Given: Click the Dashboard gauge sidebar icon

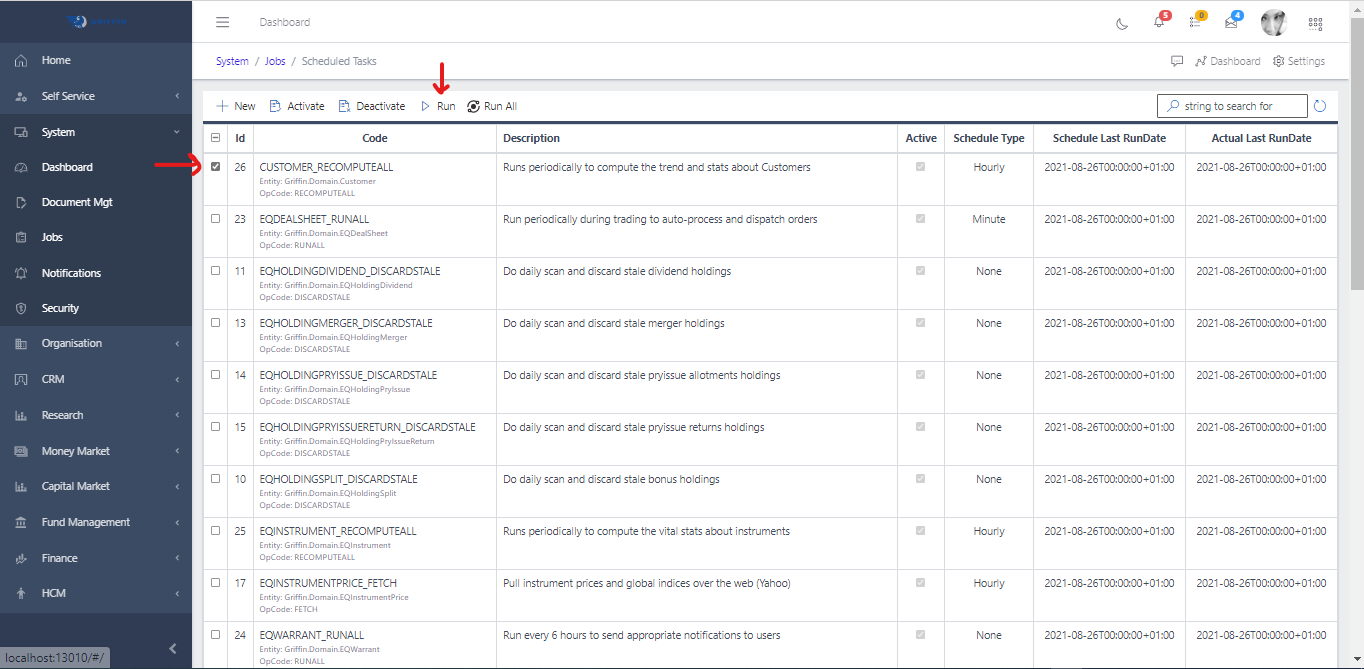Looking at the screenshot, I should coord(21,167).
